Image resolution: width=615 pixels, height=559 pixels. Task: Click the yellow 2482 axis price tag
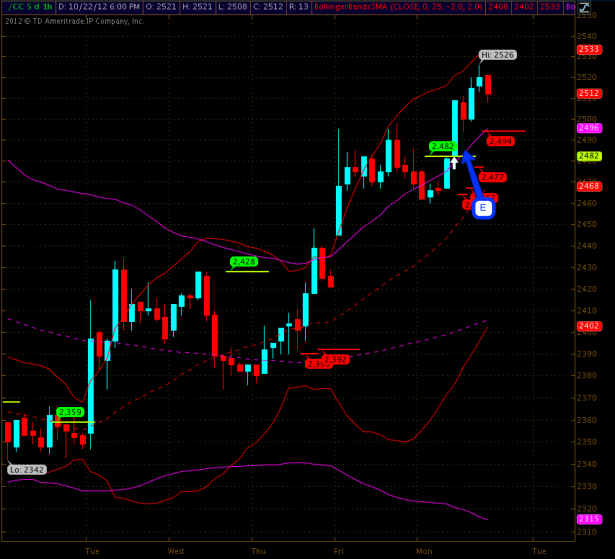(x=589, y=156)
